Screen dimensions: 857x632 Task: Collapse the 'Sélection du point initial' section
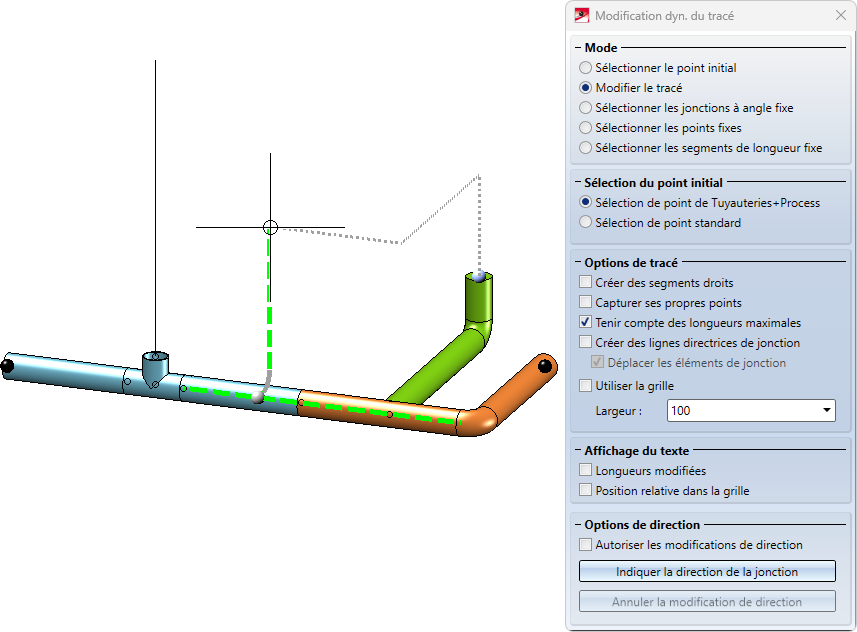(578, 183)
